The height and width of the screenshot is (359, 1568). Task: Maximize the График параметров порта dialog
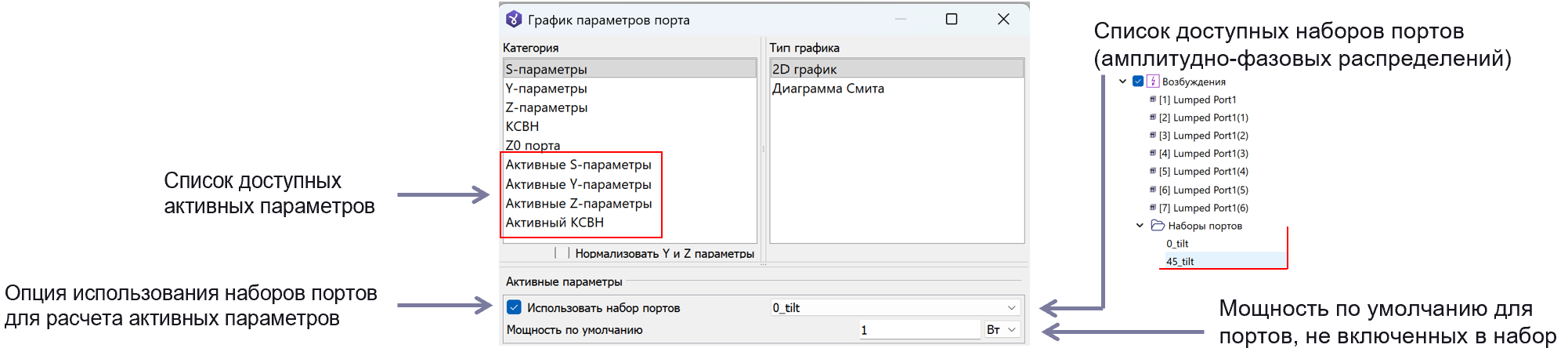pyautogui.click(x=952, y=19)
